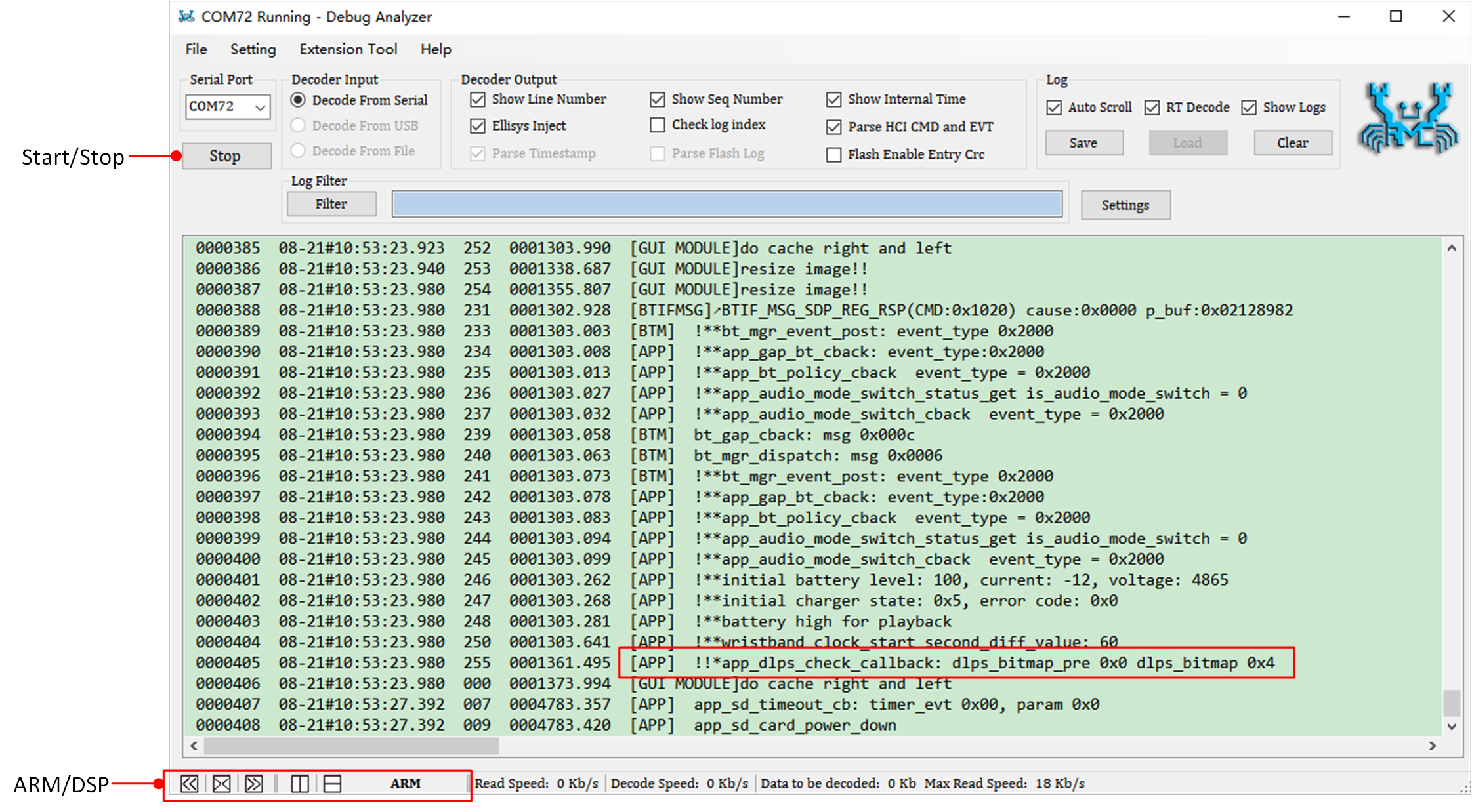Click the ARM mode label in status bar

(405, 783)
